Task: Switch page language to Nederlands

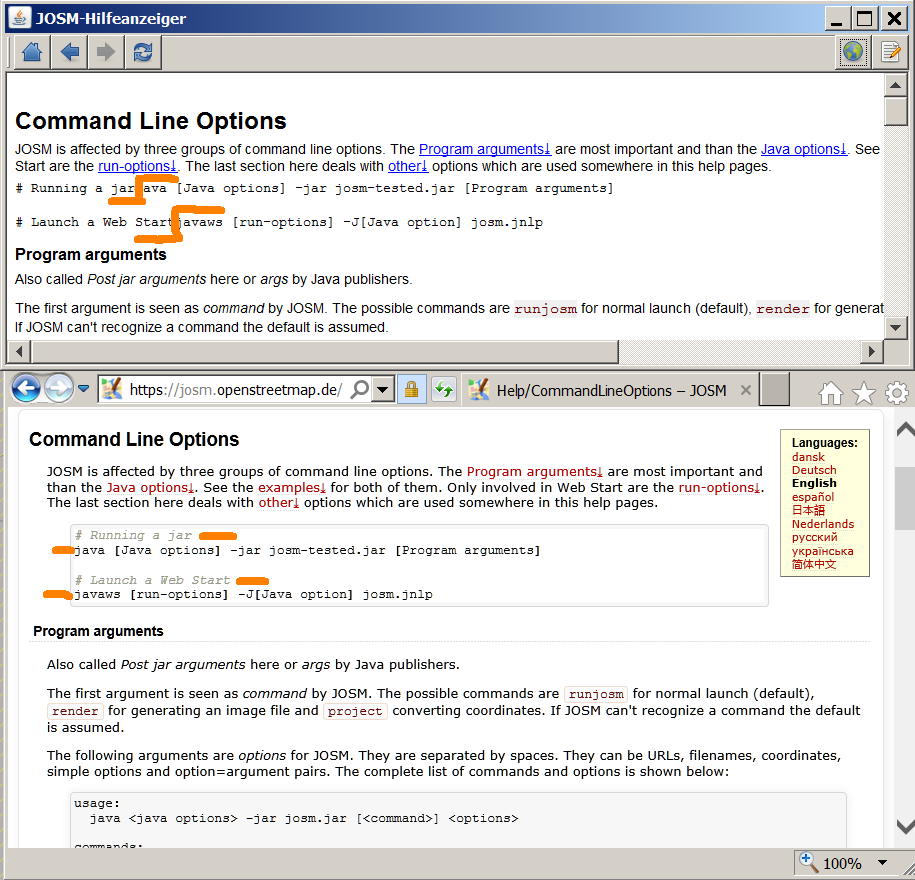Action: pyautogui.click(x=823, y=524)
